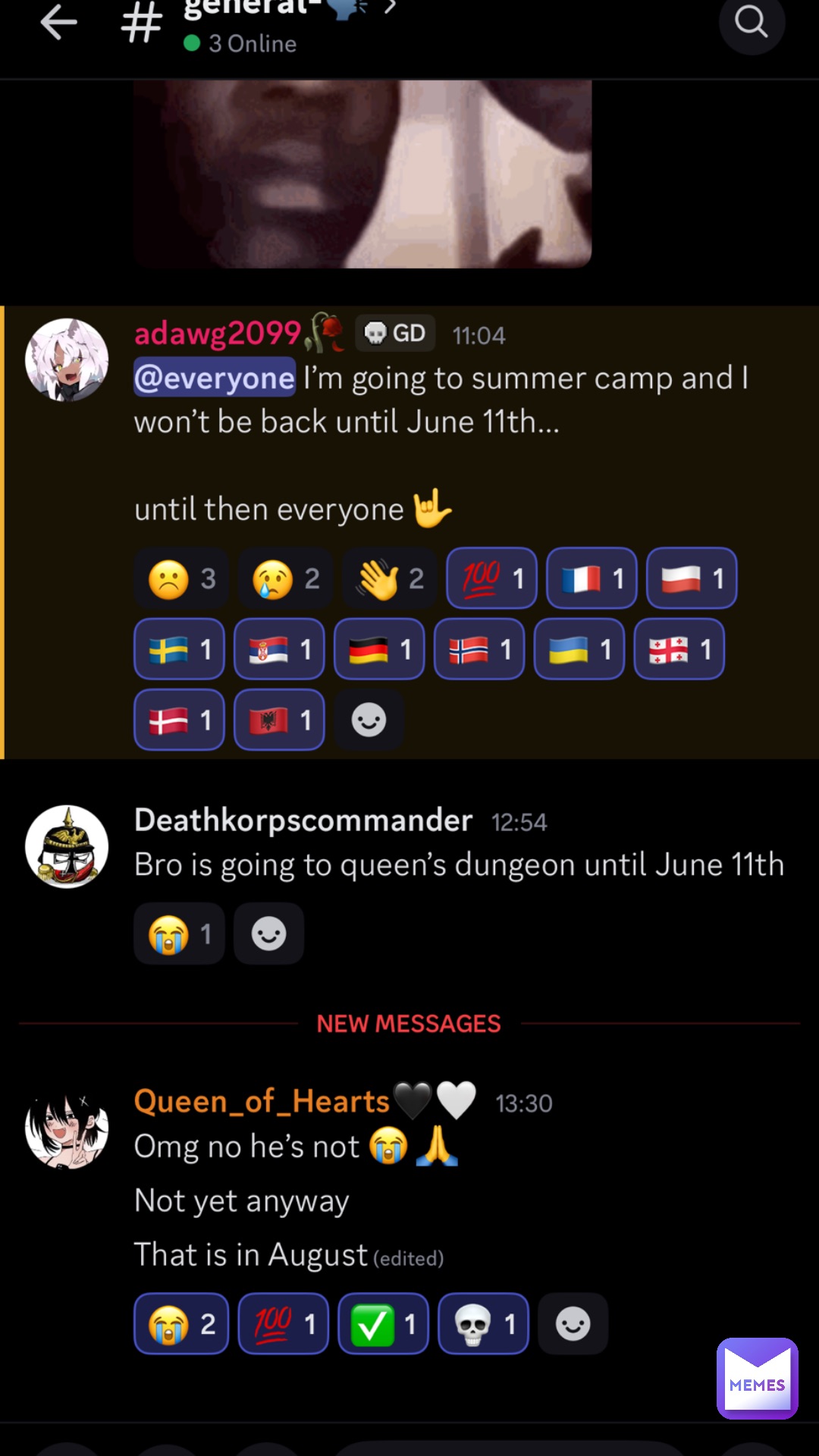Tap the MEMES watermark icon

(757, 1378)
